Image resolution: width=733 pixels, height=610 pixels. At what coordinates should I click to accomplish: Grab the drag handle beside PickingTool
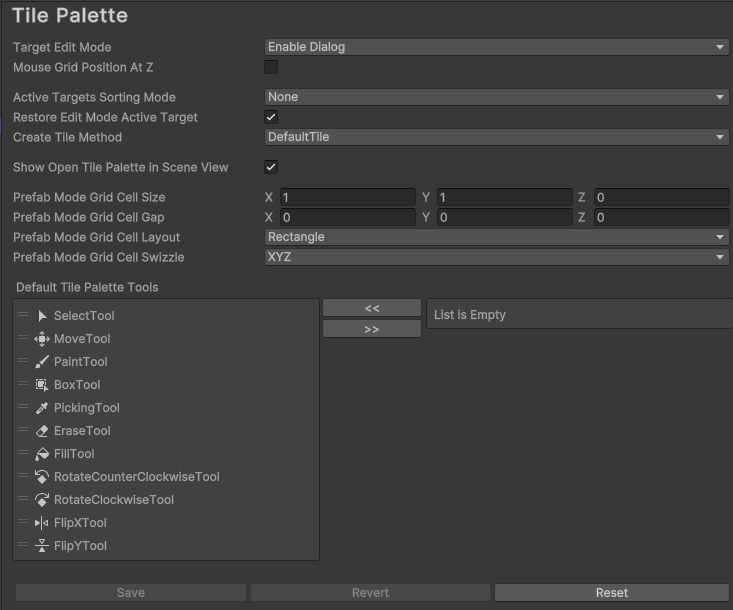click(23, 406)
